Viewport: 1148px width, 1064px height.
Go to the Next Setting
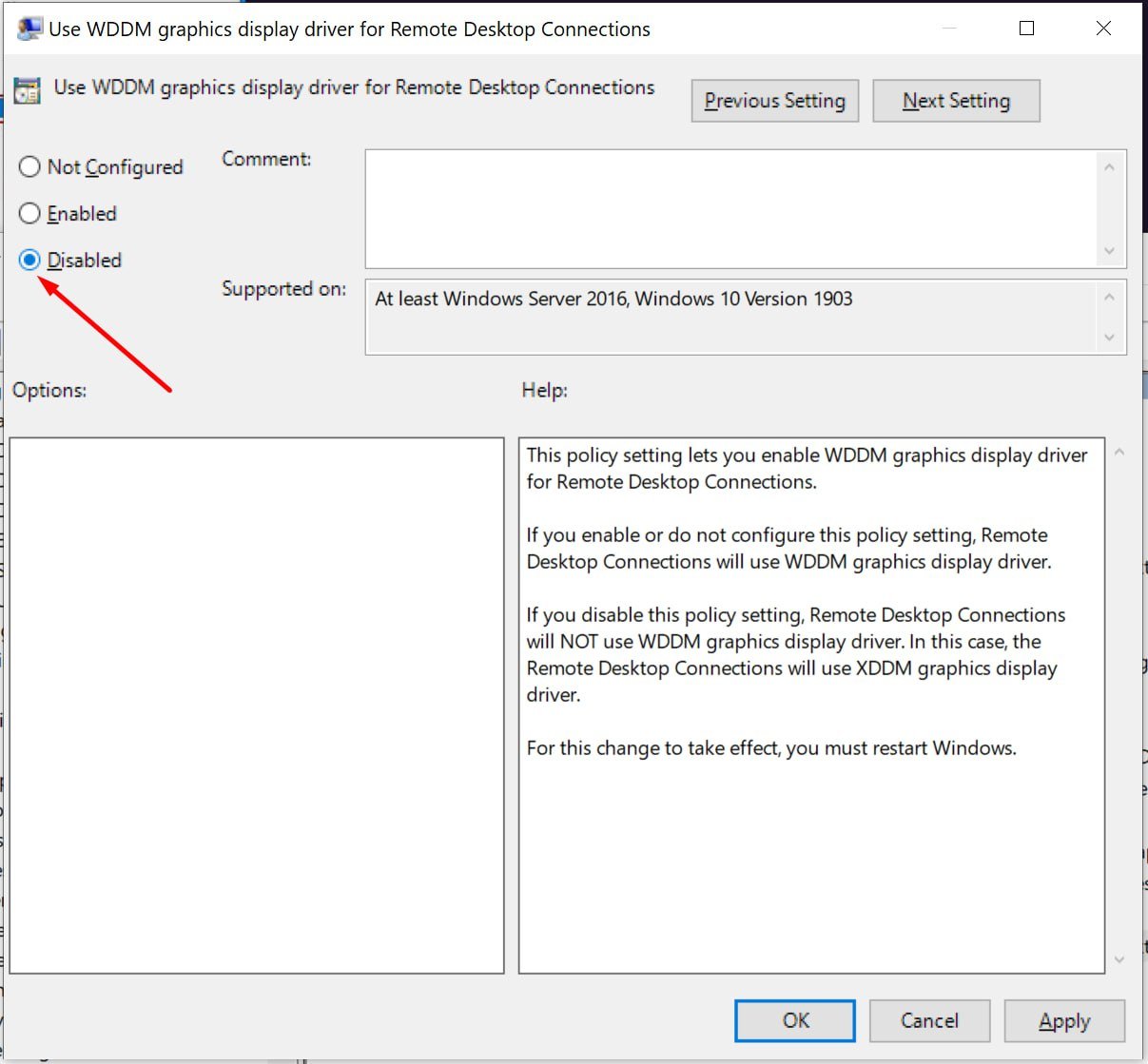(956, 101)
